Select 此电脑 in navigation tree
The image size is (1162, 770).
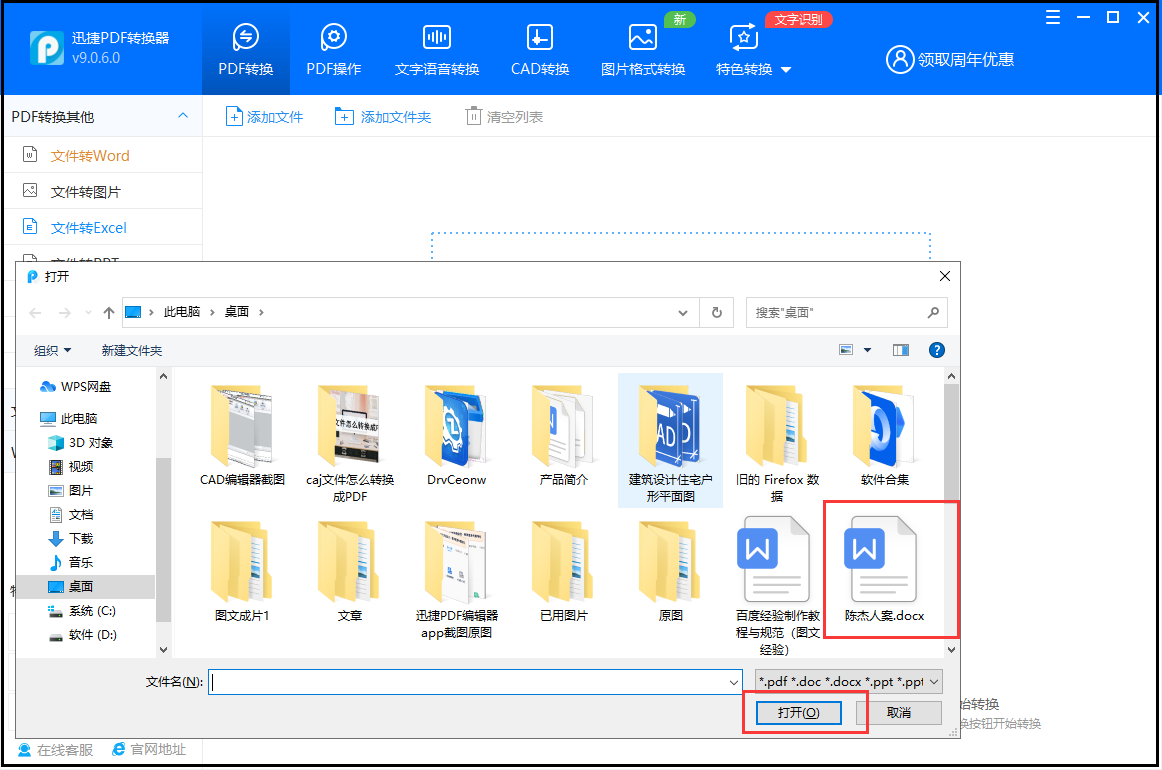[68, 418]
